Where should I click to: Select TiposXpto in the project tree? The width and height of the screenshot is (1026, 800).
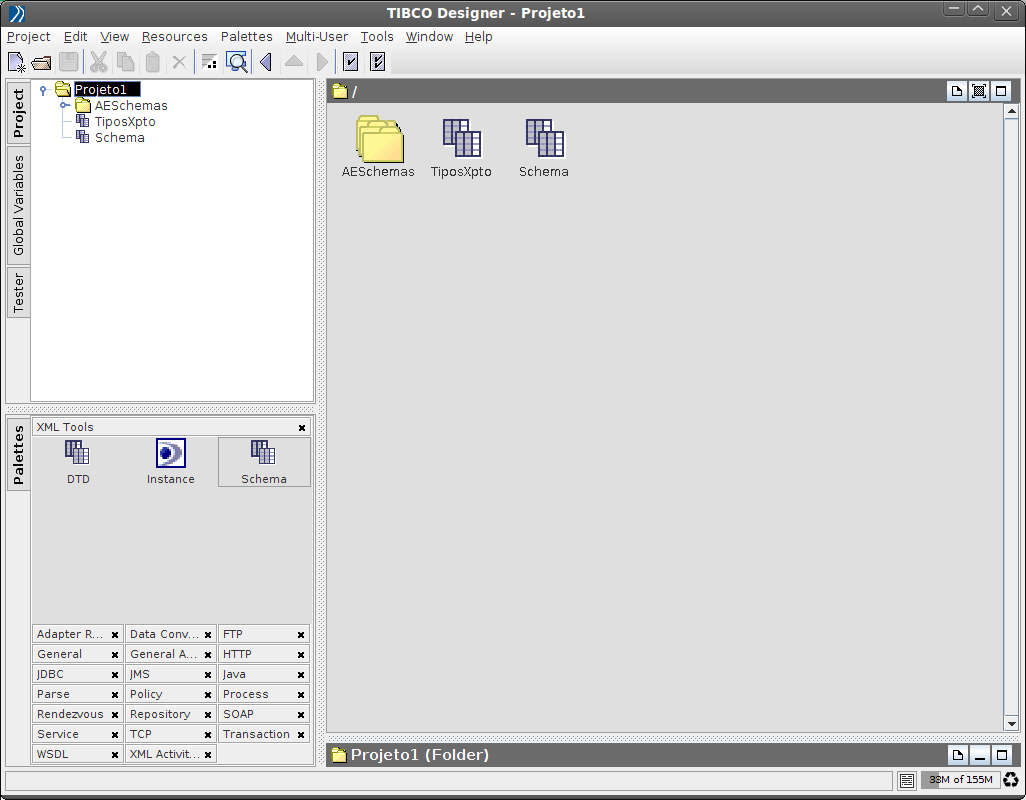(x=125, y=122)
